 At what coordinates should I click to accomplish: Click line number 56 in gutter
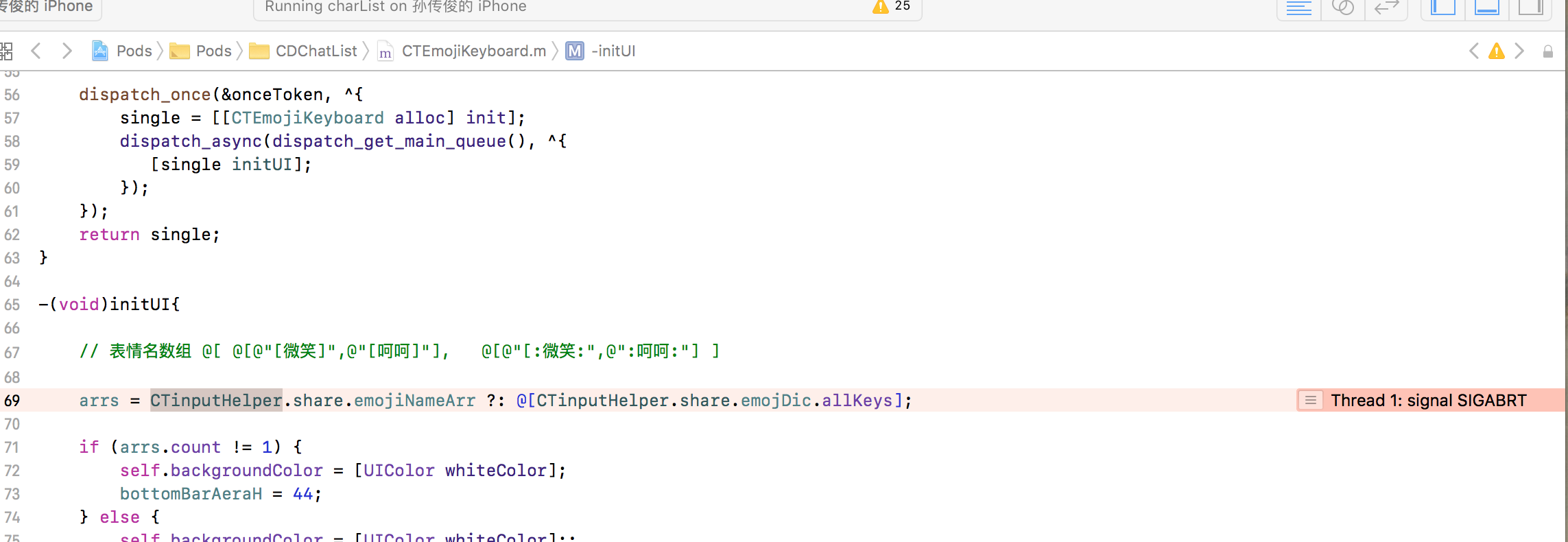12,95
